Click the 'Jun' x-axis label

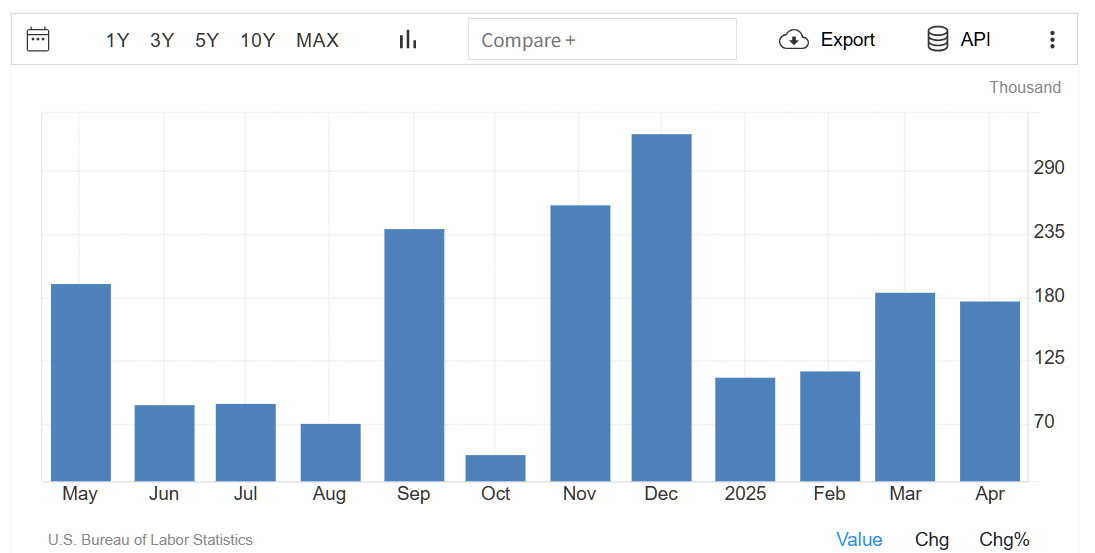[x=164, y=494]
